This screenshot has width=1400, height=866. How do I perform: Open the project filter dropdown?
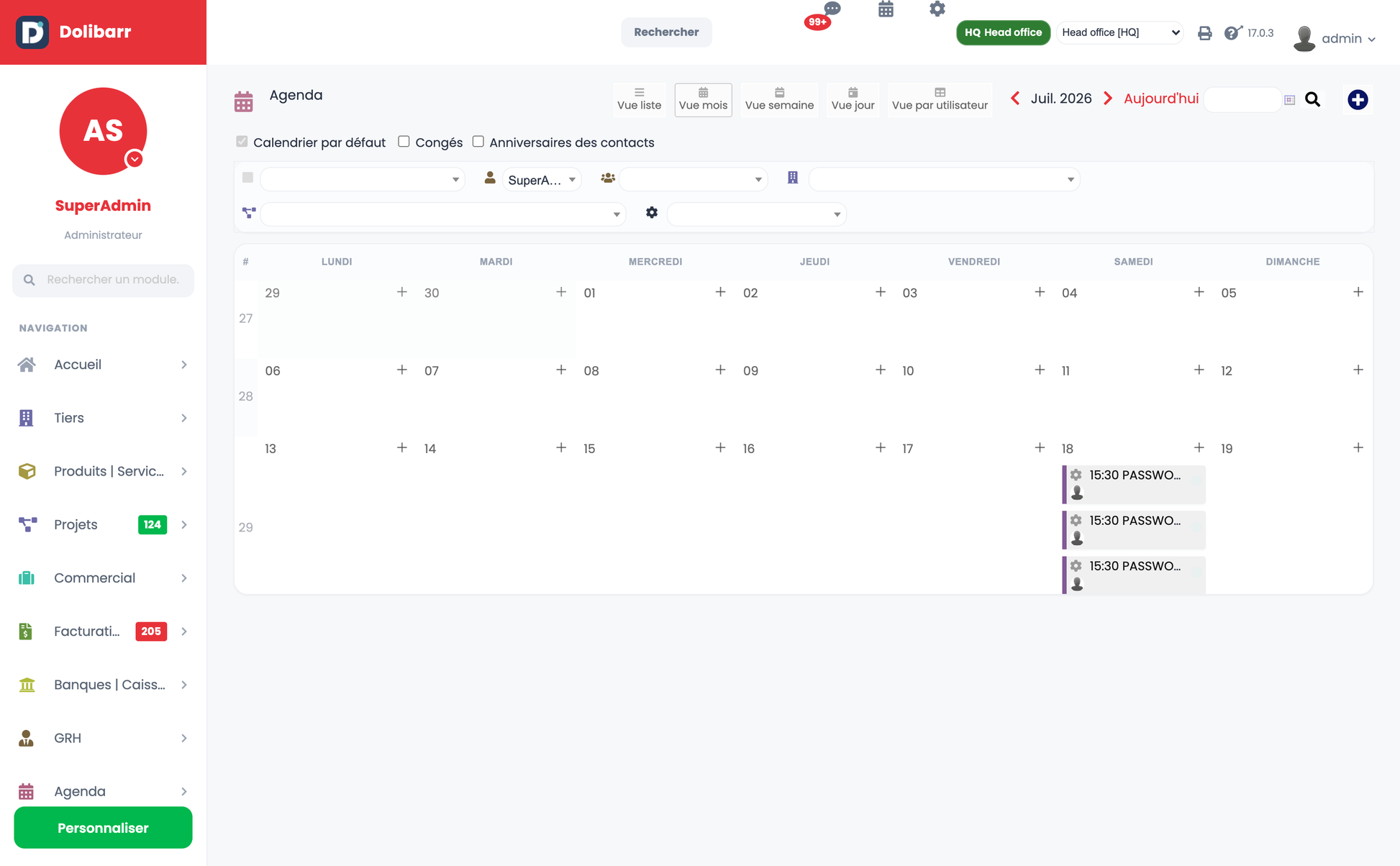click(442, 214)
